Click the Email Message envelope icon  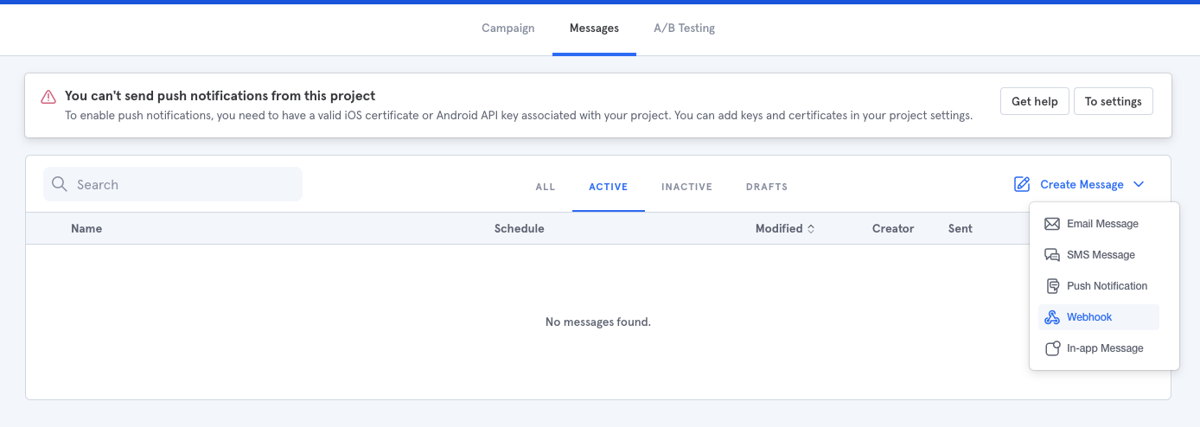coord(1052,224)
